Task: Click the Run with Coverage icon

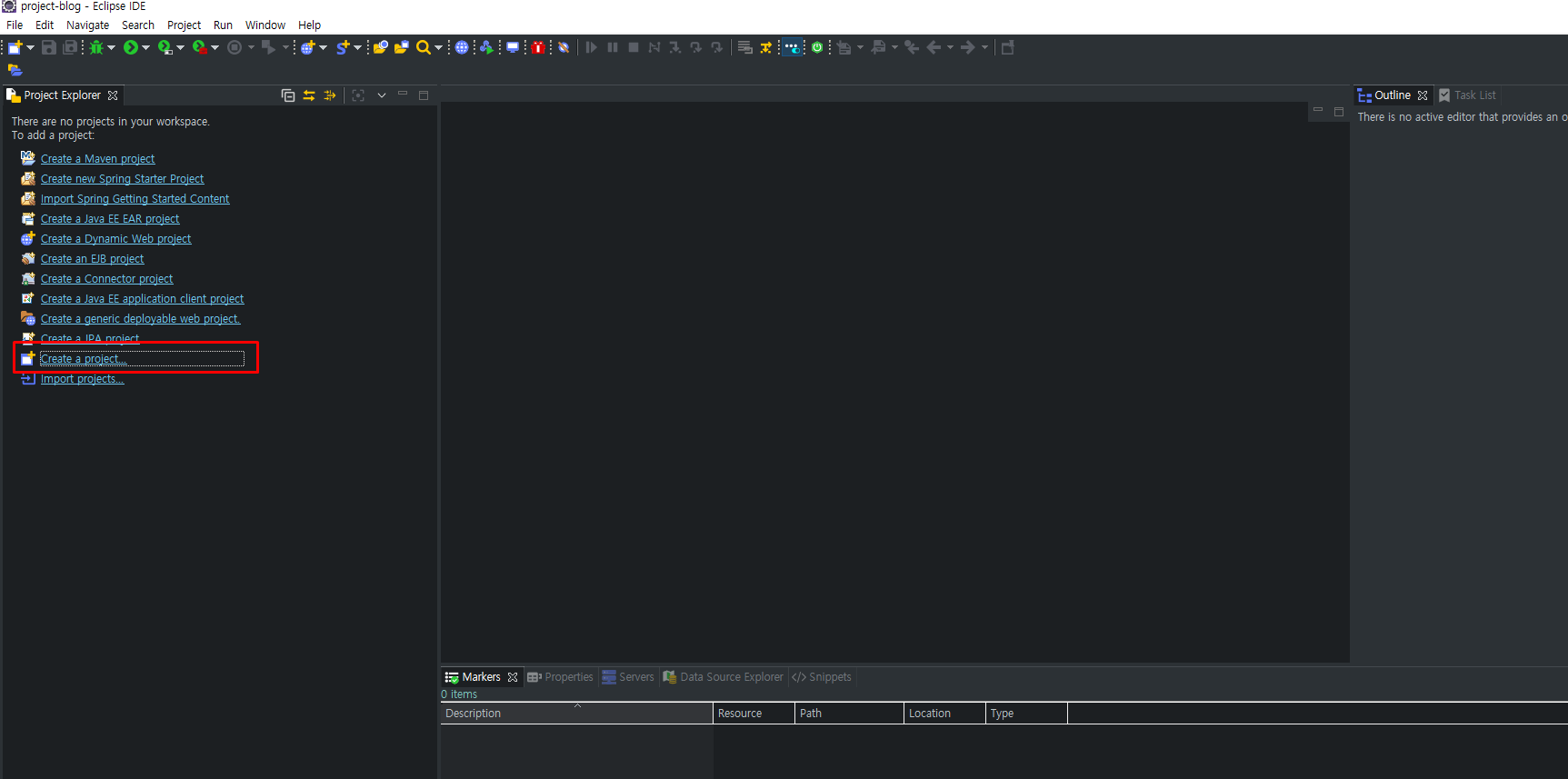Action: 165,47
